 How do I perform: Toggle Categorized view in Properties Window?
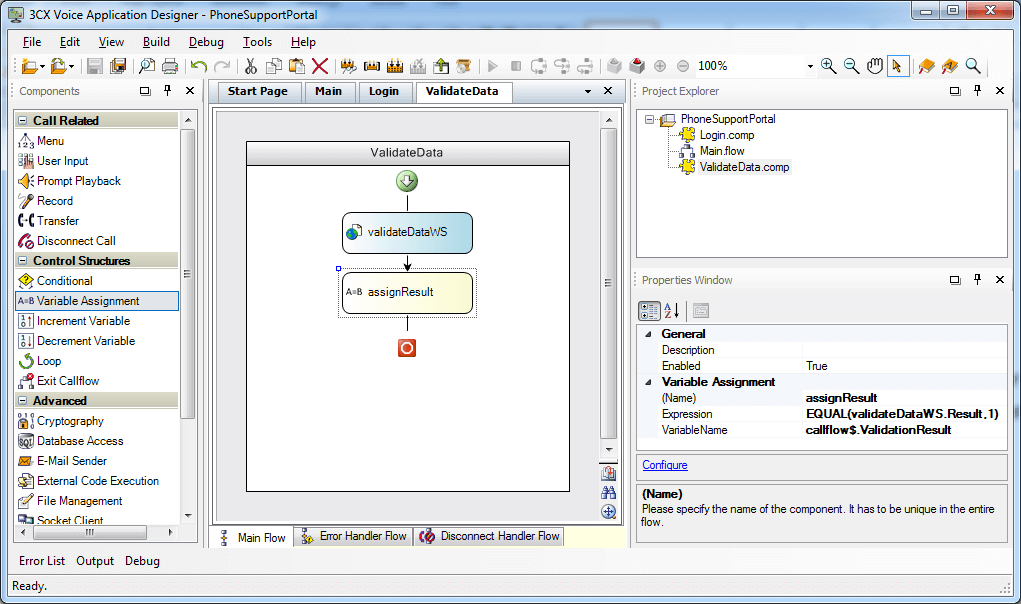pyautogui.click(x=649, y=311)
